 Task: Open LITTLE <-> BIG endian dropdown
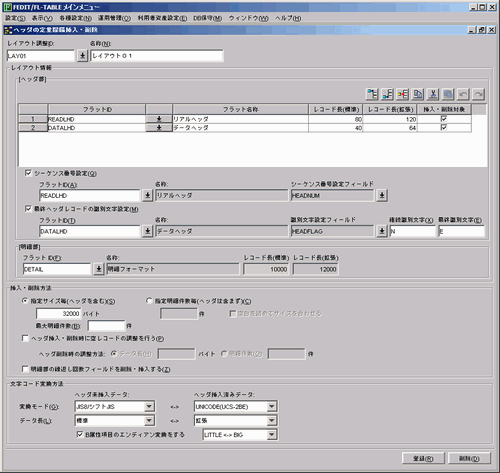[272, 435]
